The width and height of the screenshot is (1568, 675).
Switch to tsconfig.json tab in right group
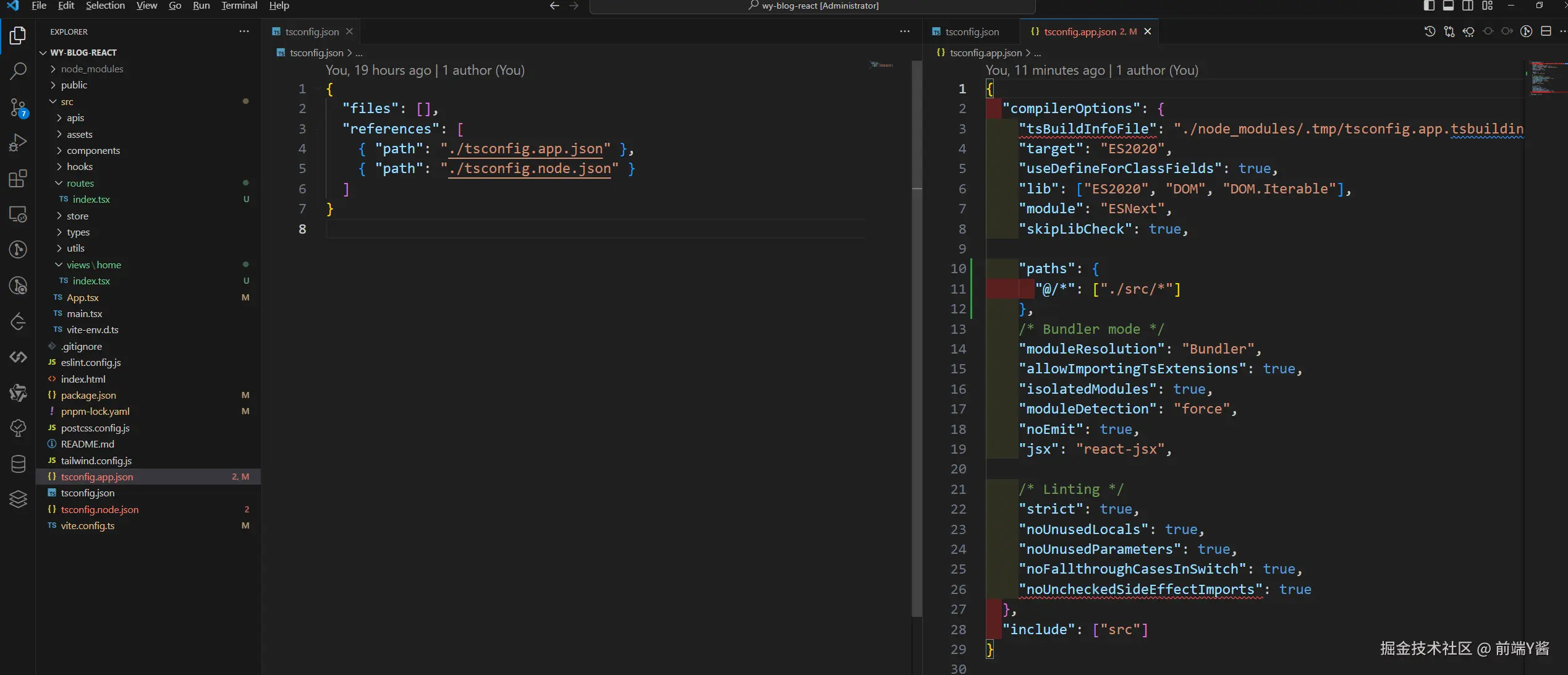[x=972, y=32]
